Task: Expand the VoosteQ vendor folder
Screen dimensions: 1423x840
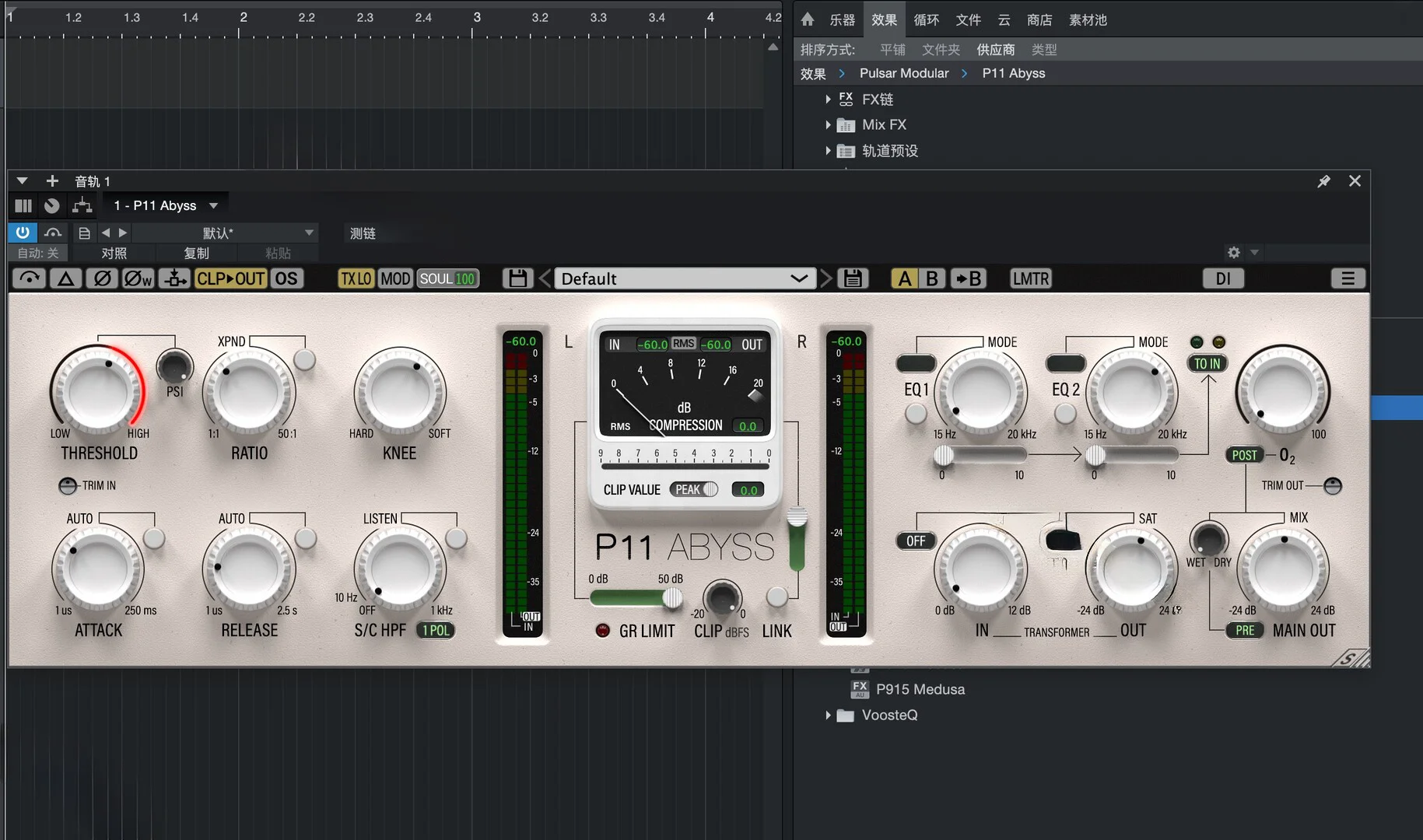Action: point(828,715)
